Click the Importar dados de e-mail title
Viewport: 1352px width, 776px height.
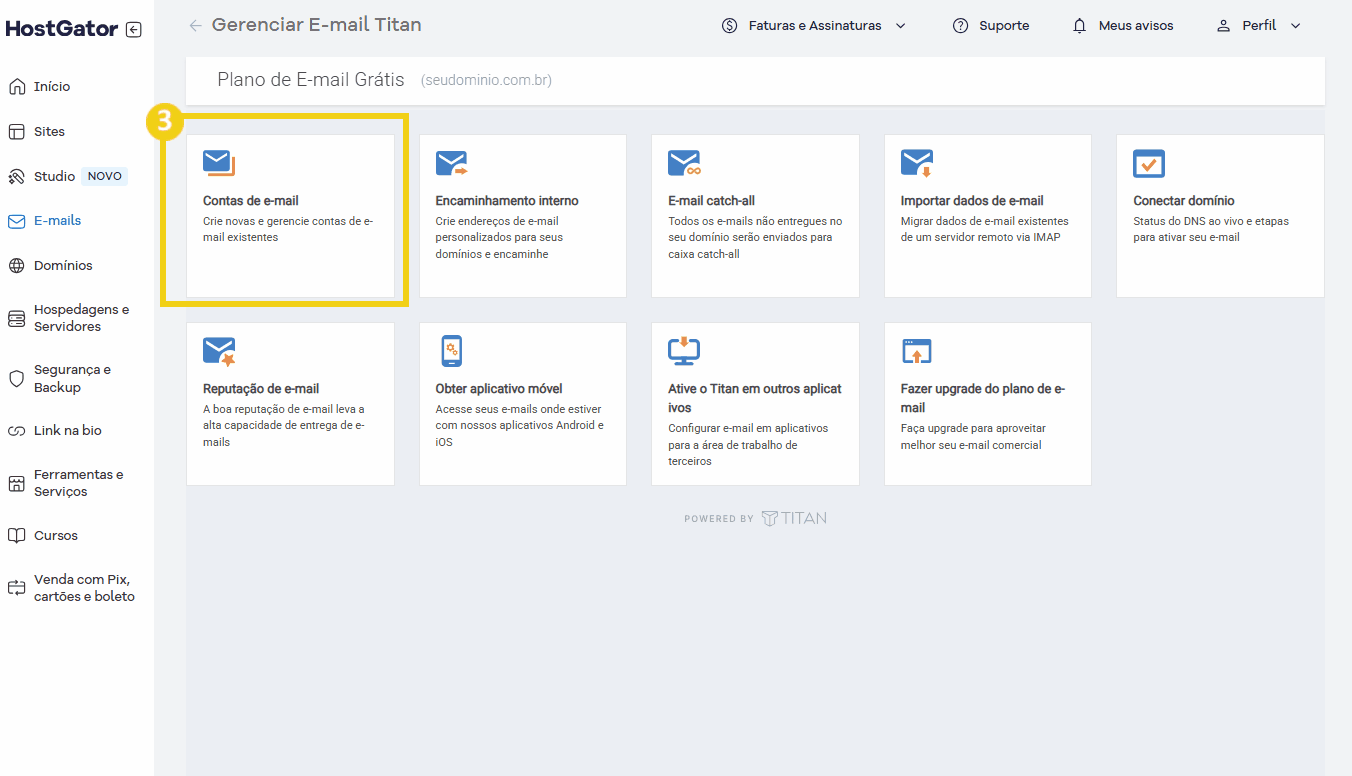pos(972,201)
